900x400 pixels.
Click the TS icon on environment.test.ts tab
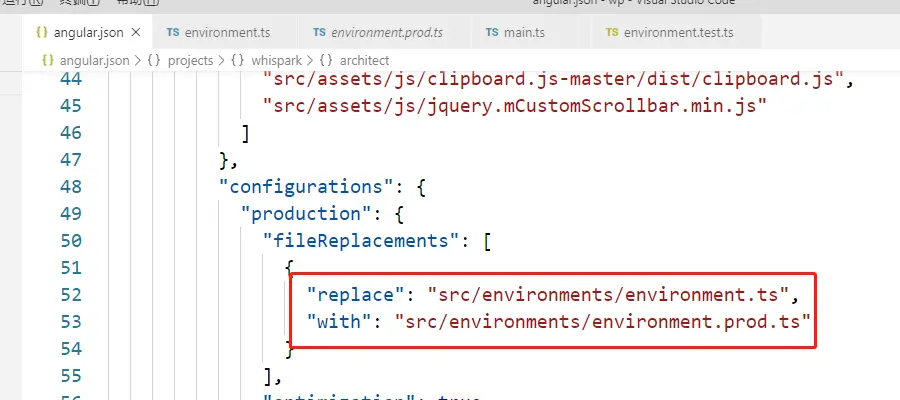tap(612, 32)
